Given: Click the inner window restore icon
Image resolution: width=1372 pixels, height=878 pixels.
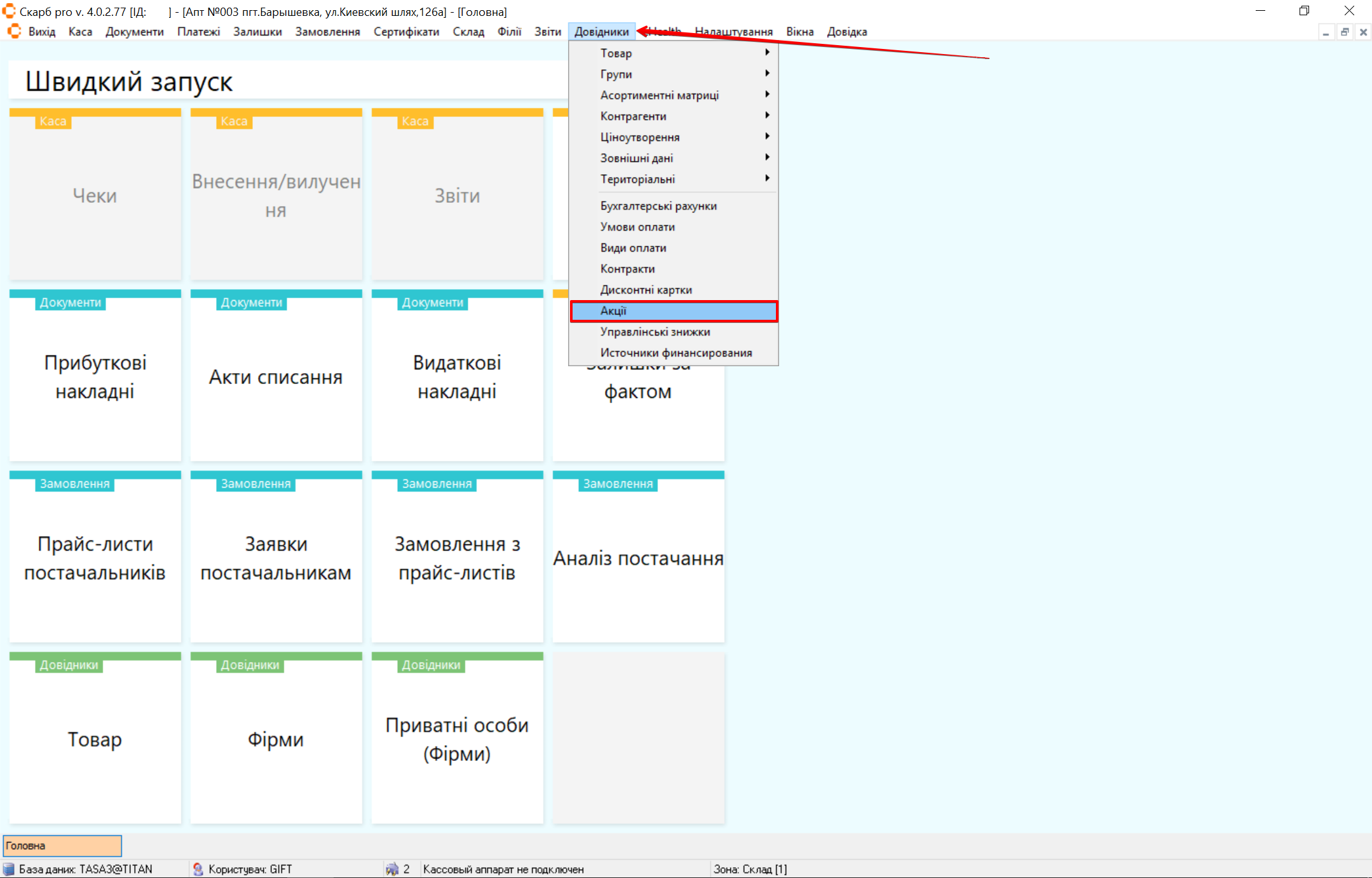Looking at the screenshot, I should [x=1345, y=32].
